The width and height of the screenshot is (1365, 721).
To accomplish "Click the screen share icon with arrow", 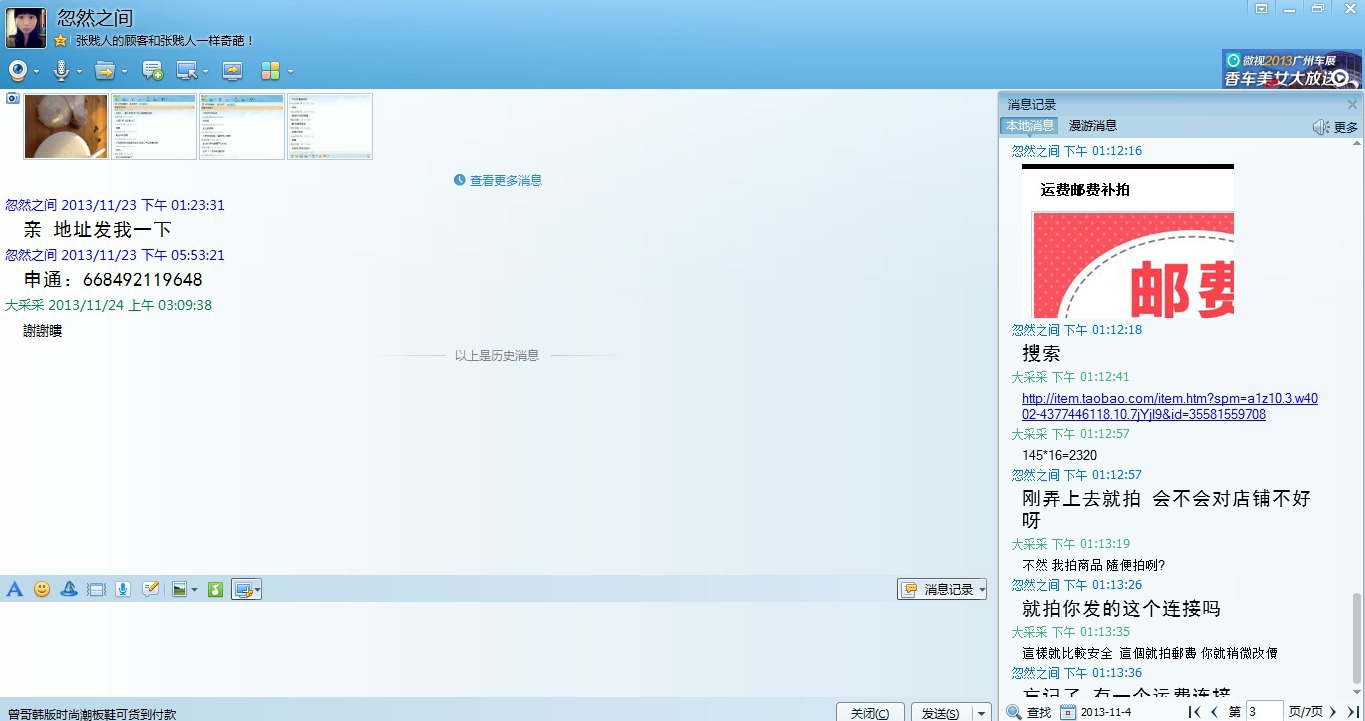I will 232,71.
